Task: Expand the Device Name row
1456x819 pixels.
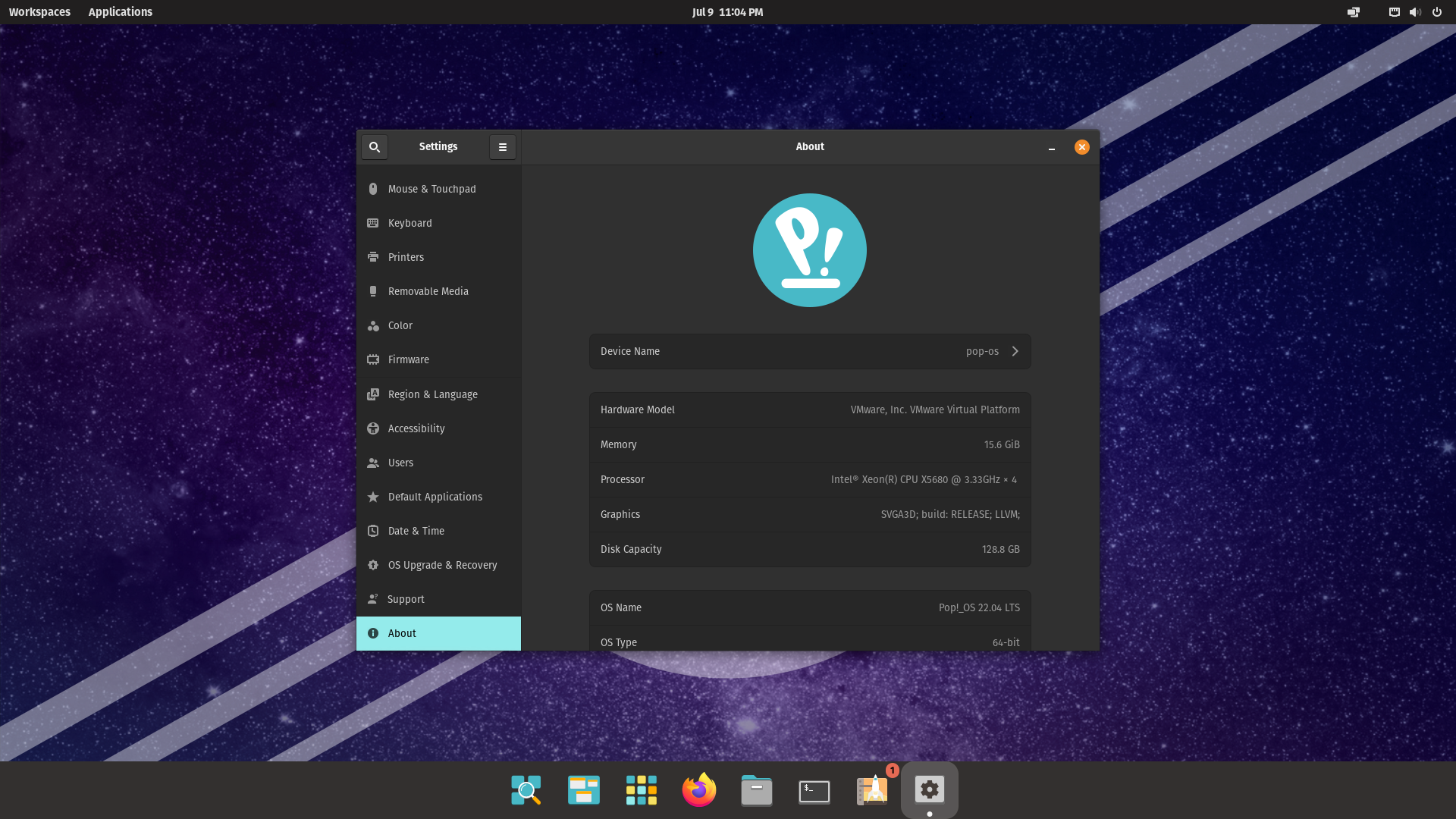Action: coord(1015,351)
